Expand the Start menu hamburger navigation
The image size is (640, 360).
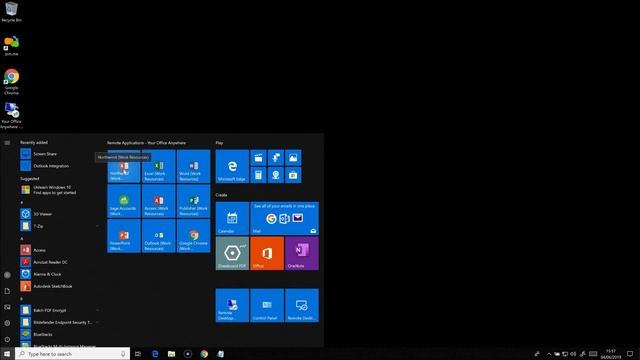[x=7, y=143]
